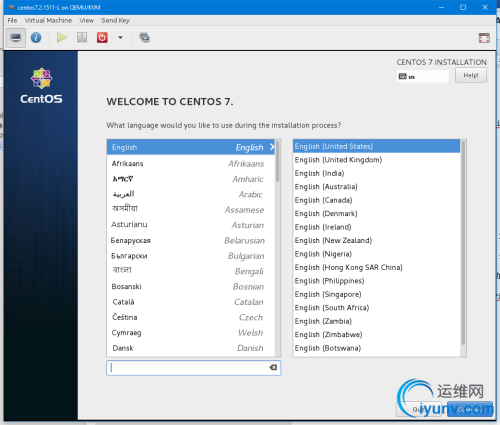Image resolution: width=500 pixels, height=425 pixels.
Task: Choose English (United States) locale
Action: (x=377, y=146)
